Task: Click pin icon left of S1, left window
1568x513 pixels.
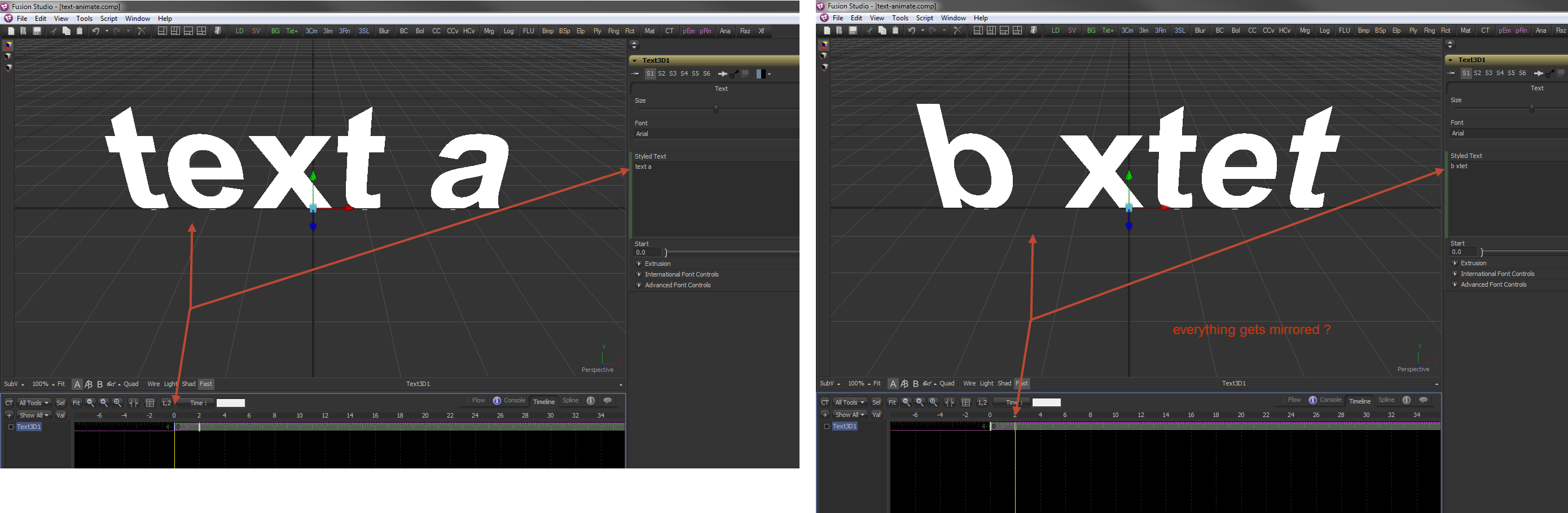Action: 635,73
